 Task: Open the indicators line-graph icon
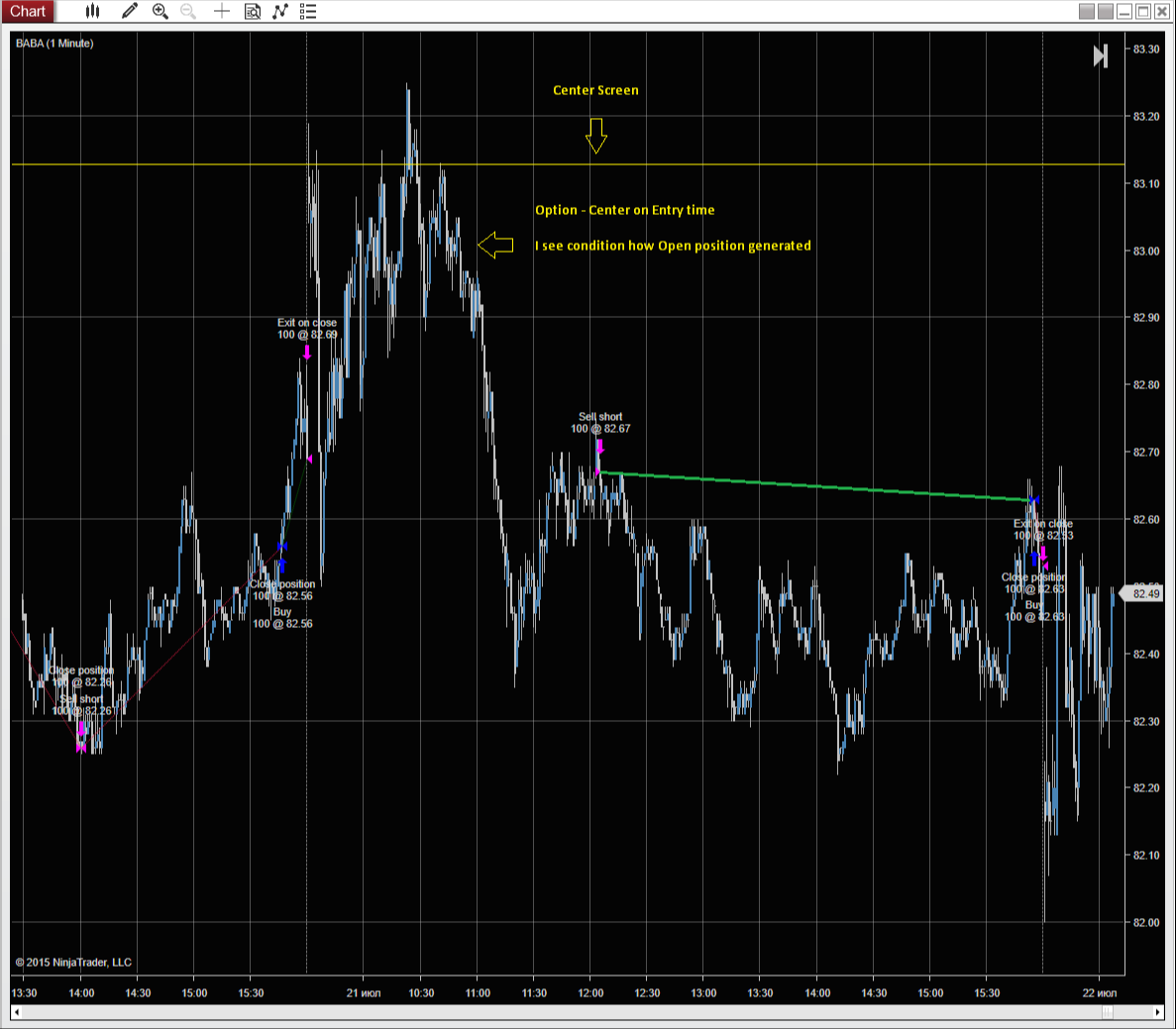tap(280, 11)
